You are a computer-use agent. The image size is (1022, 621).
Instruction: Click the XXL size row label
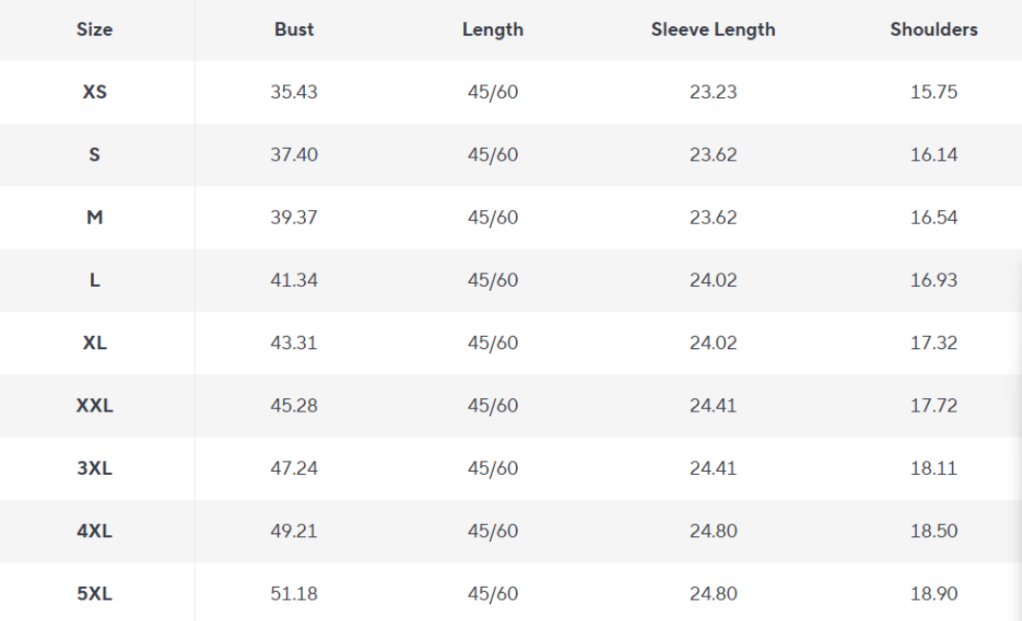pyautogui.click(x=94, y=406)
